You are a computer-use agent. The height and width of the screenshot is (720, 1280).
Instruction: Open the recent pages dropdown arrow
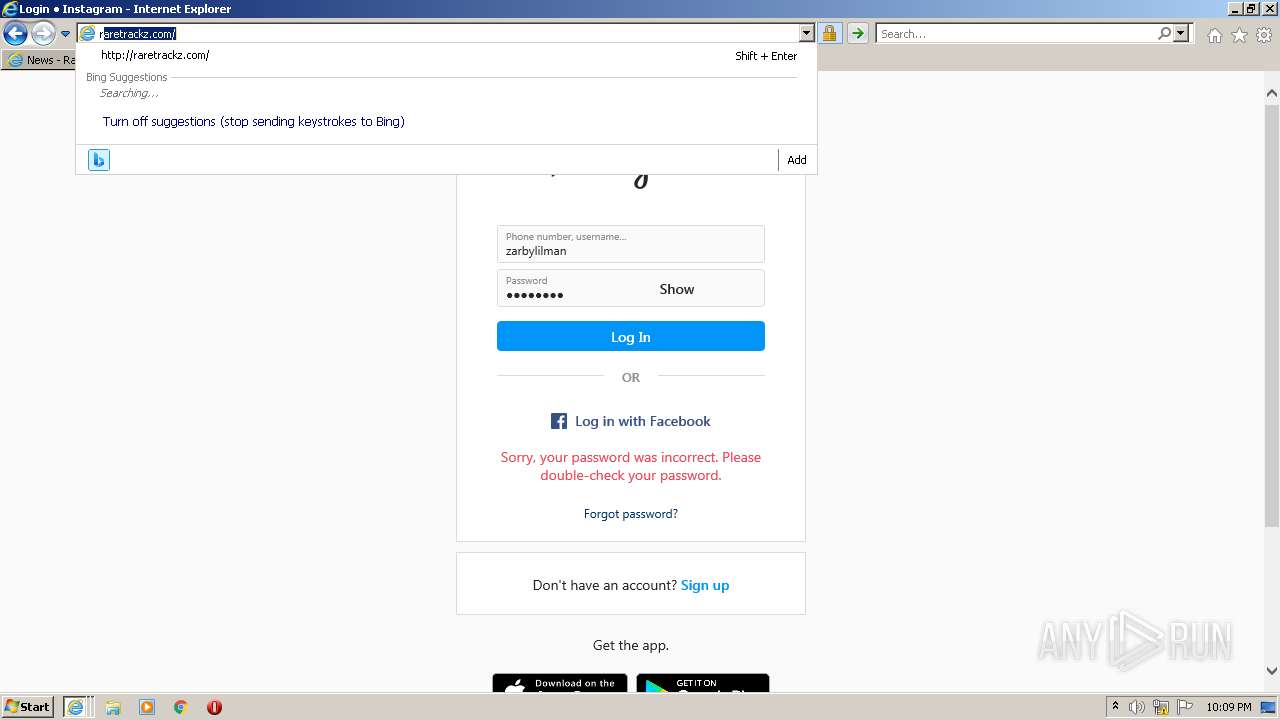(x=65, y=34)
